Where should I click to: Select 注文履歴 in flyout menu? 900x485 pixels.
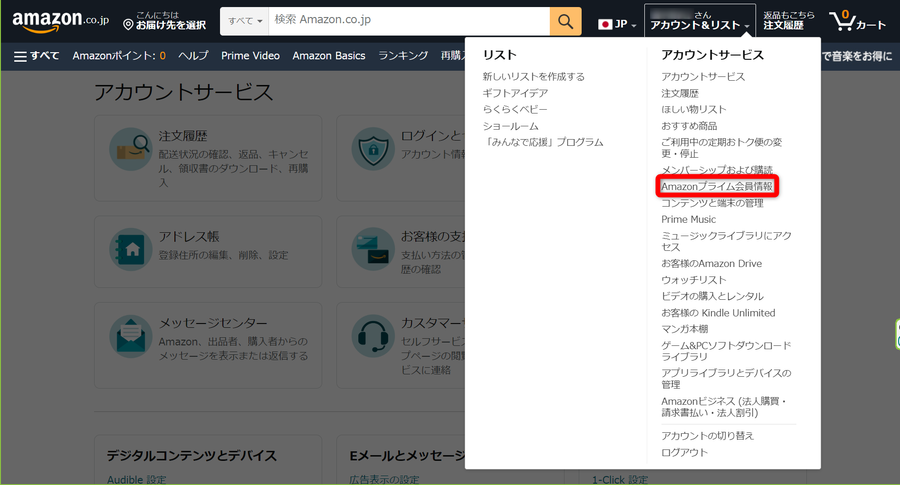tap(680, 93)
